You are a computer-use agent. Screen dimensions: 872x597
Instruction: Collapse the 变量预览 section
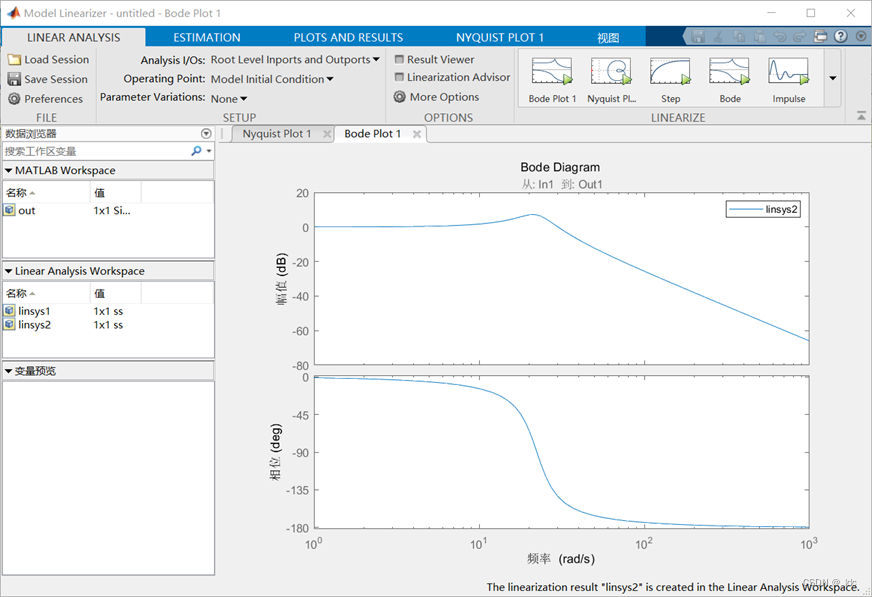click(8, 371)
